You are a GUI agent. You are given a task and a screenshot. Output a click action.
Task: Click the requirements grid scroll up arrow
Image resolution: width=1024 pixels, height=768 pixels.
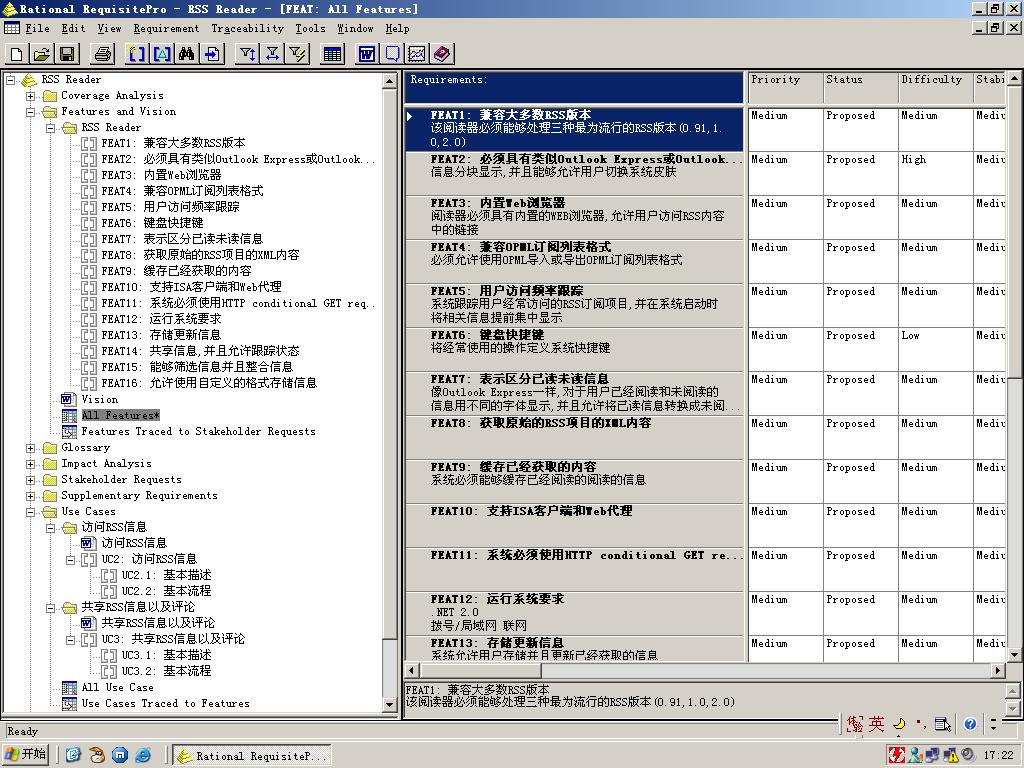pos(1014,79)
